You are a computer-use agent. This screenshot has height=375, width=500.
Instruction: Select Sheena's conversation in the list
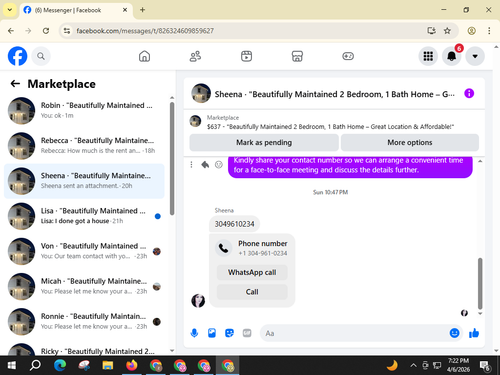(84, 181)
